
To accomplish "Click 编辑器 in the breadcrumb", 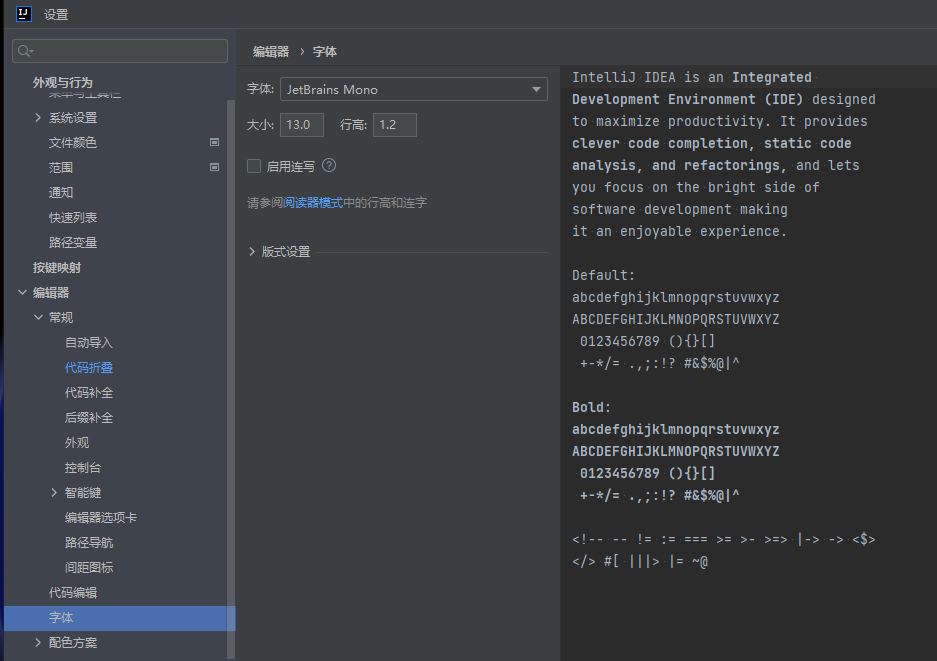I will (x=271, y=51).
